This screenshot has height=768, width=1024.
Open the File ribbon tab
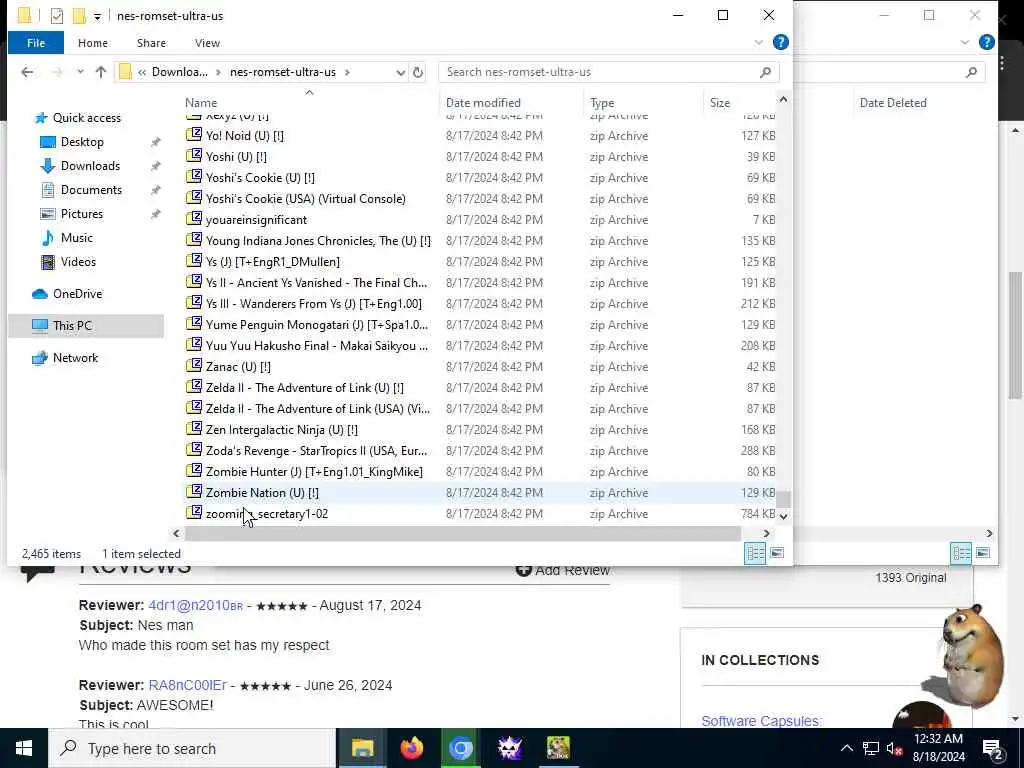[36, 43]
